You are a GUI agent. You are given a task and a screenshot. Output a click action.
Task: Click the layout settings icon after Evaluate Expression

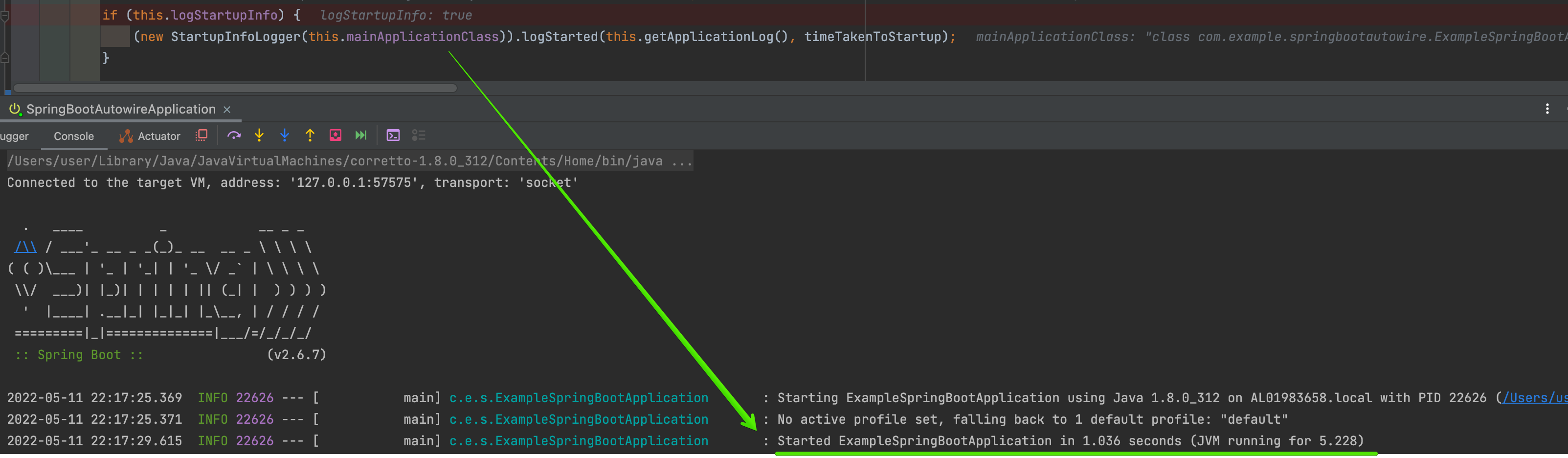coord(419,135)
